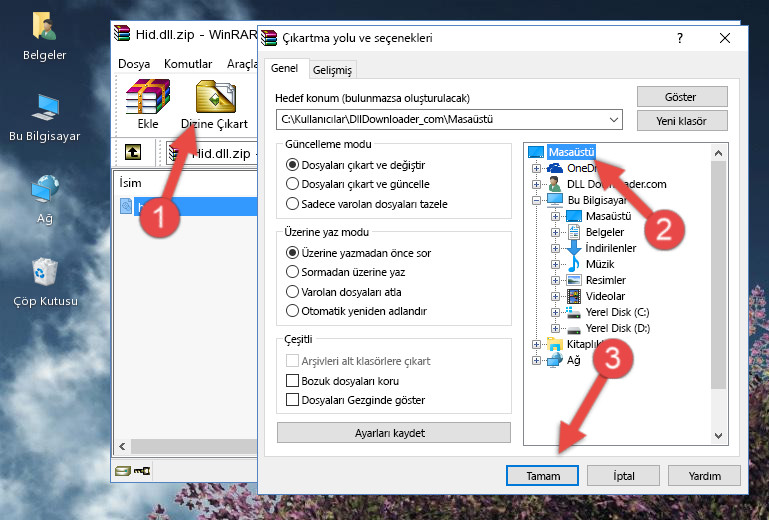Viewport: 769px width, 520px height.
Task: Expand Belgeler node in folder tree
Action: pyautogui.click(x=555, y=233)
